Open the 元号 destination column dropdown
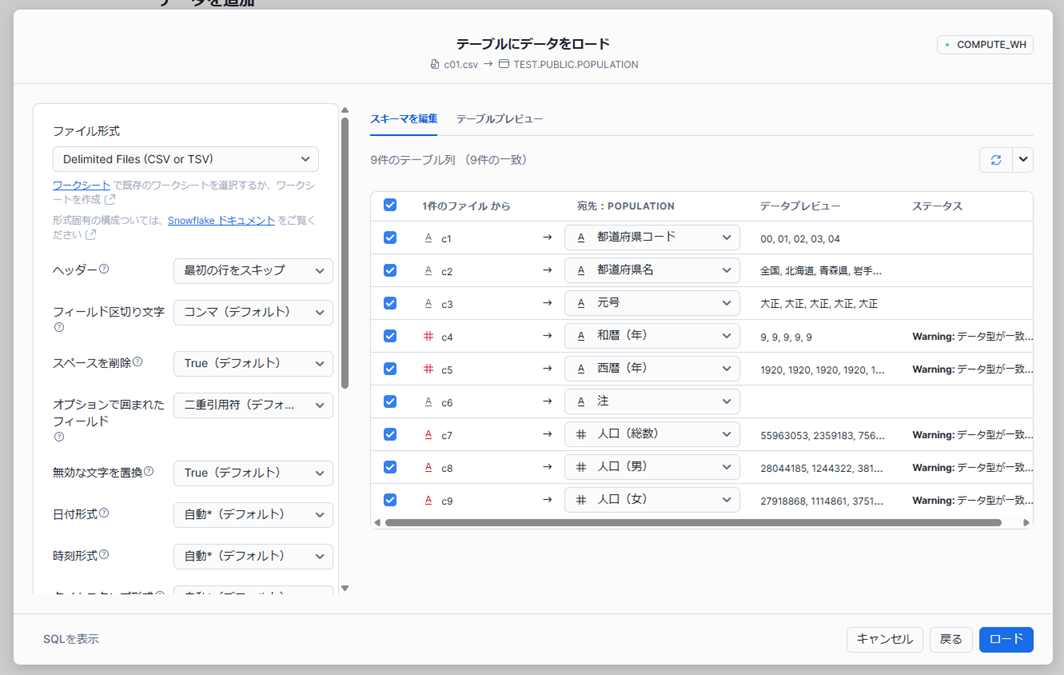The width and height of the screenshot is (1064, 675). click(652, 303)
